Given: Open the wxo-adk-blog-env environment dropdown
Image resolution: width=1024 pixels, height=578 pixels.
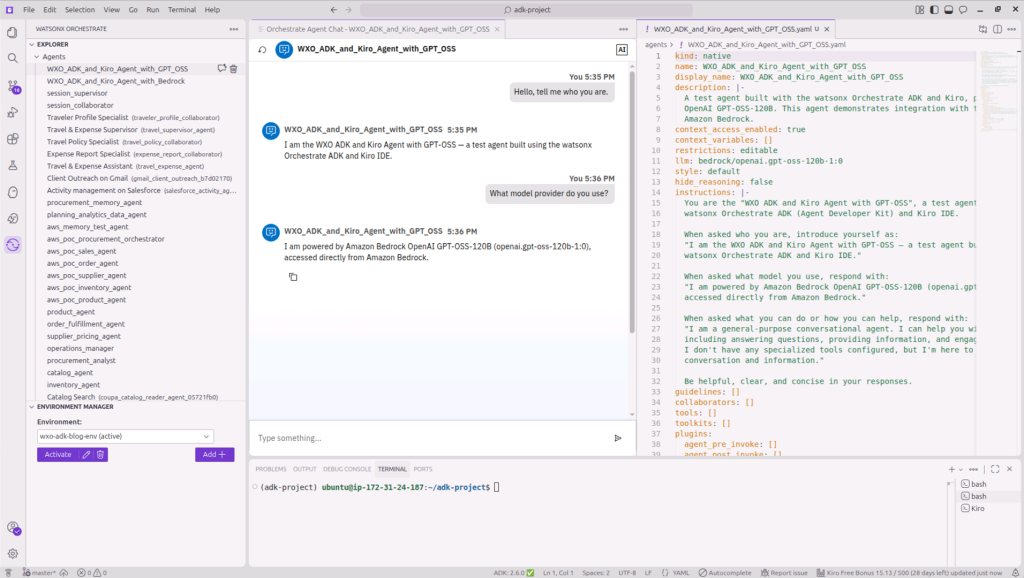Looking at the screenshot, I should 124,436.
